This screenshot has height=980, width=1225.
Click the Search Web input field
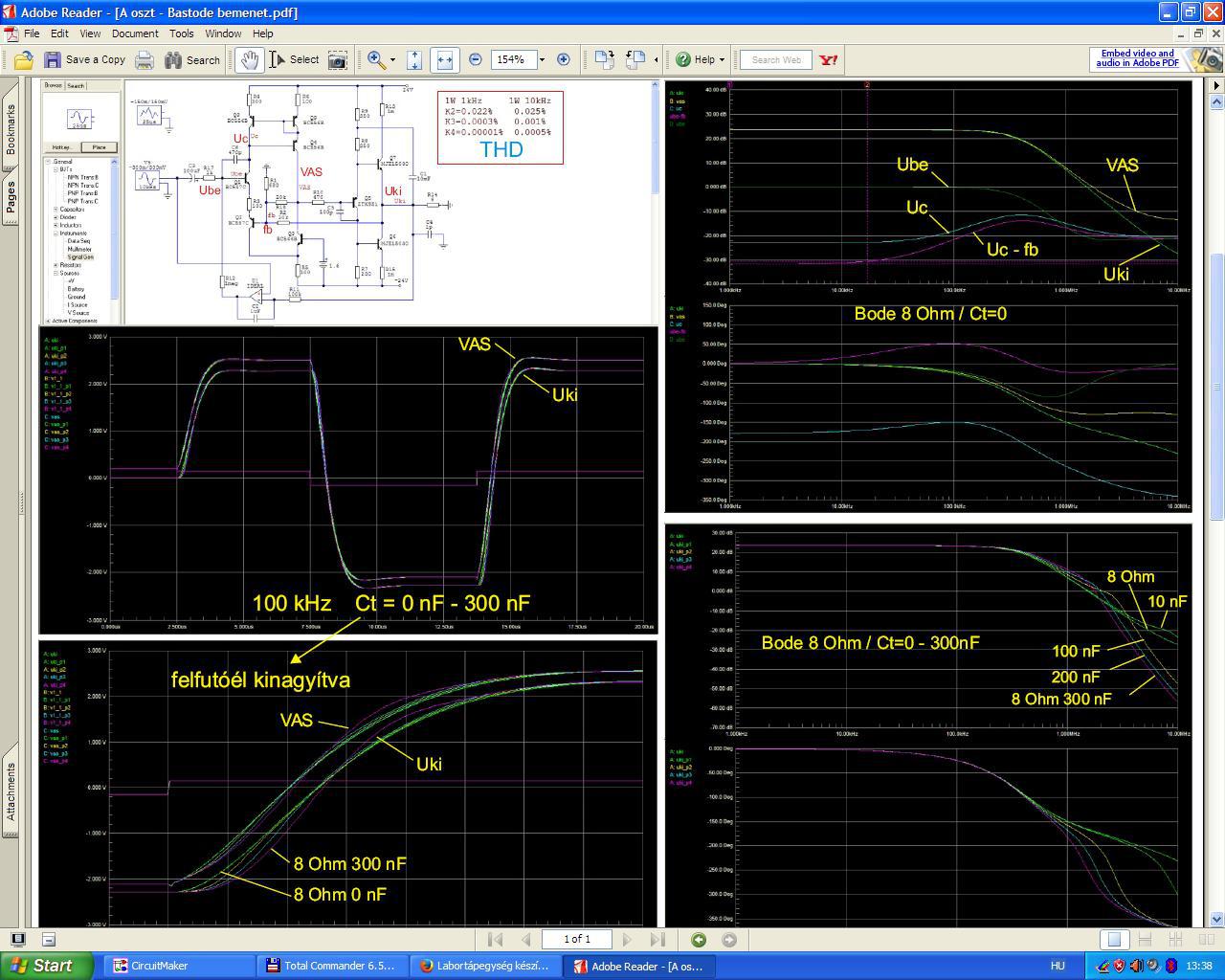tap(776, 59)
